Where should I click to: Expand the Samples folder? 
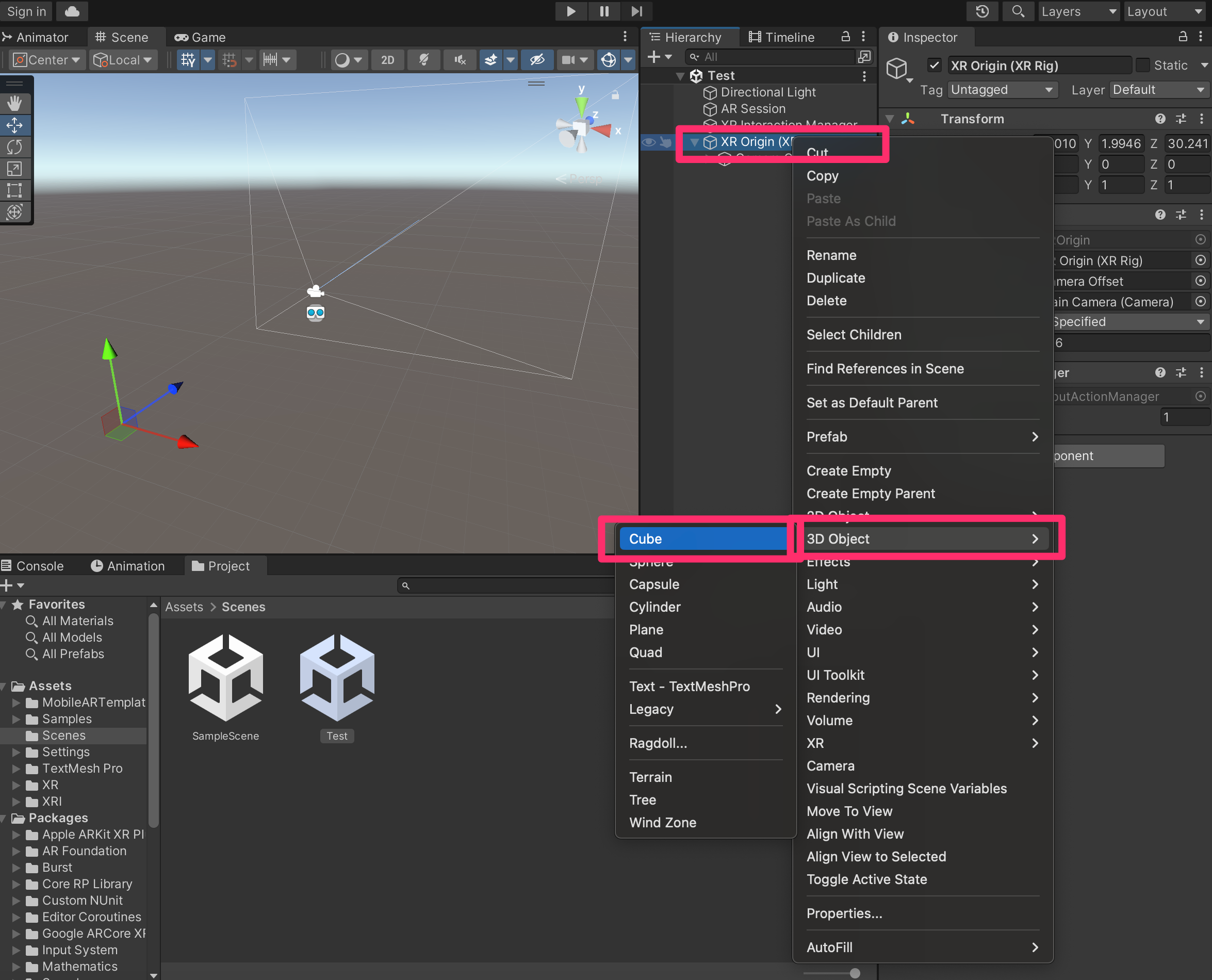[17, 719]
